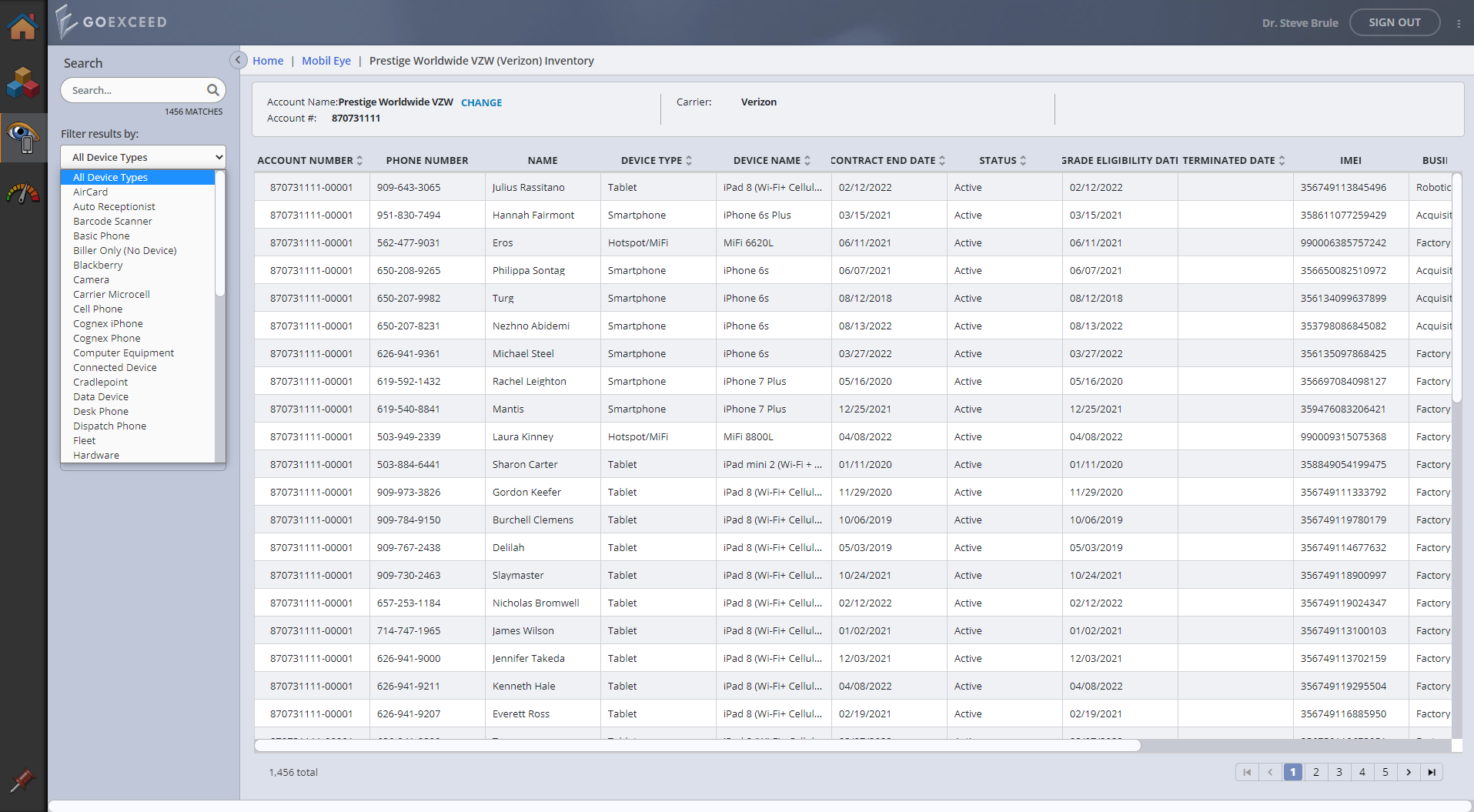1474x812 pixels.
Task: Click the Name column header
Action: [x=543, y=160]
